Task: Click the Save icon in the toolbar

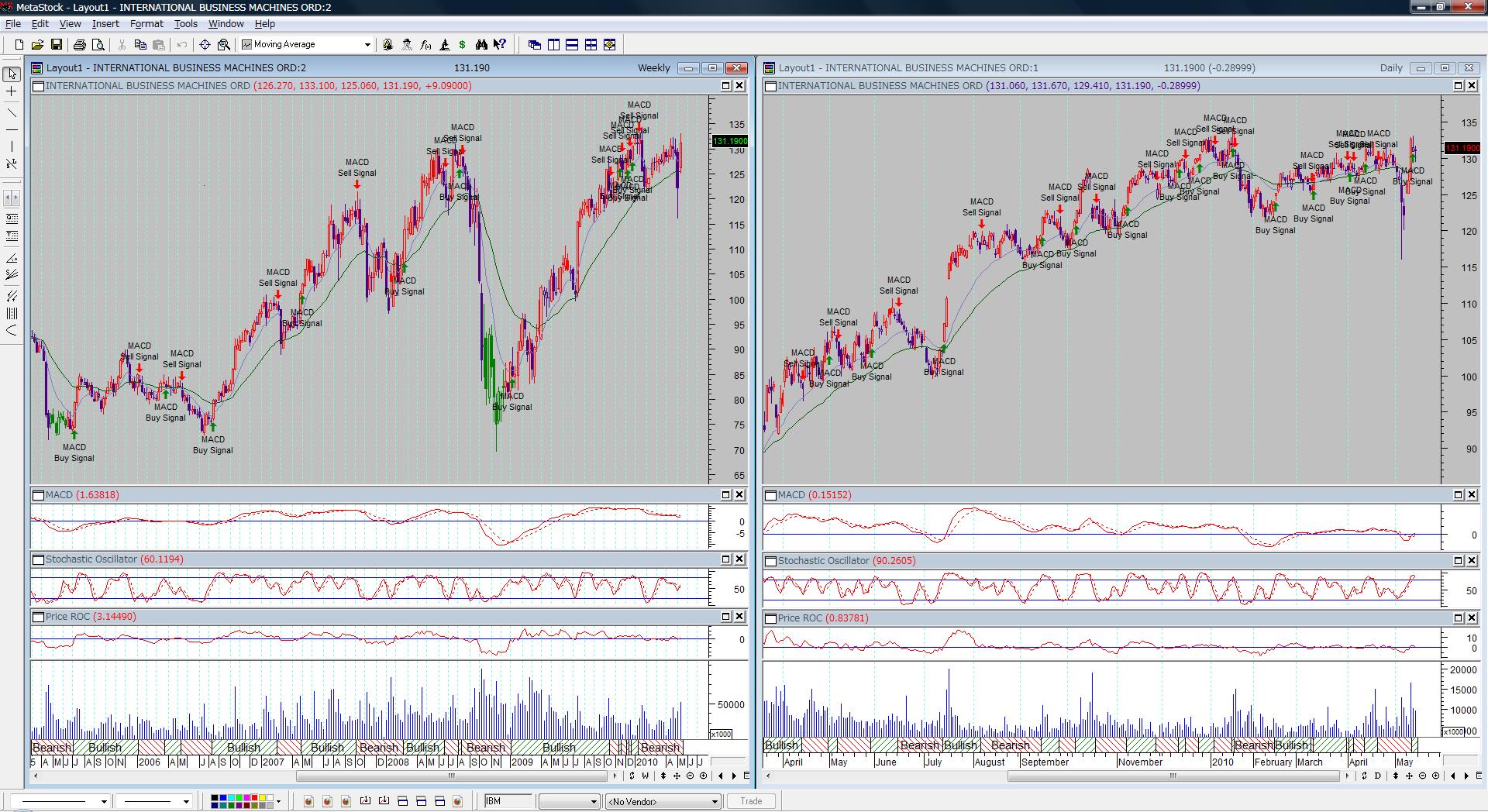Action: [x=57, y=45]
